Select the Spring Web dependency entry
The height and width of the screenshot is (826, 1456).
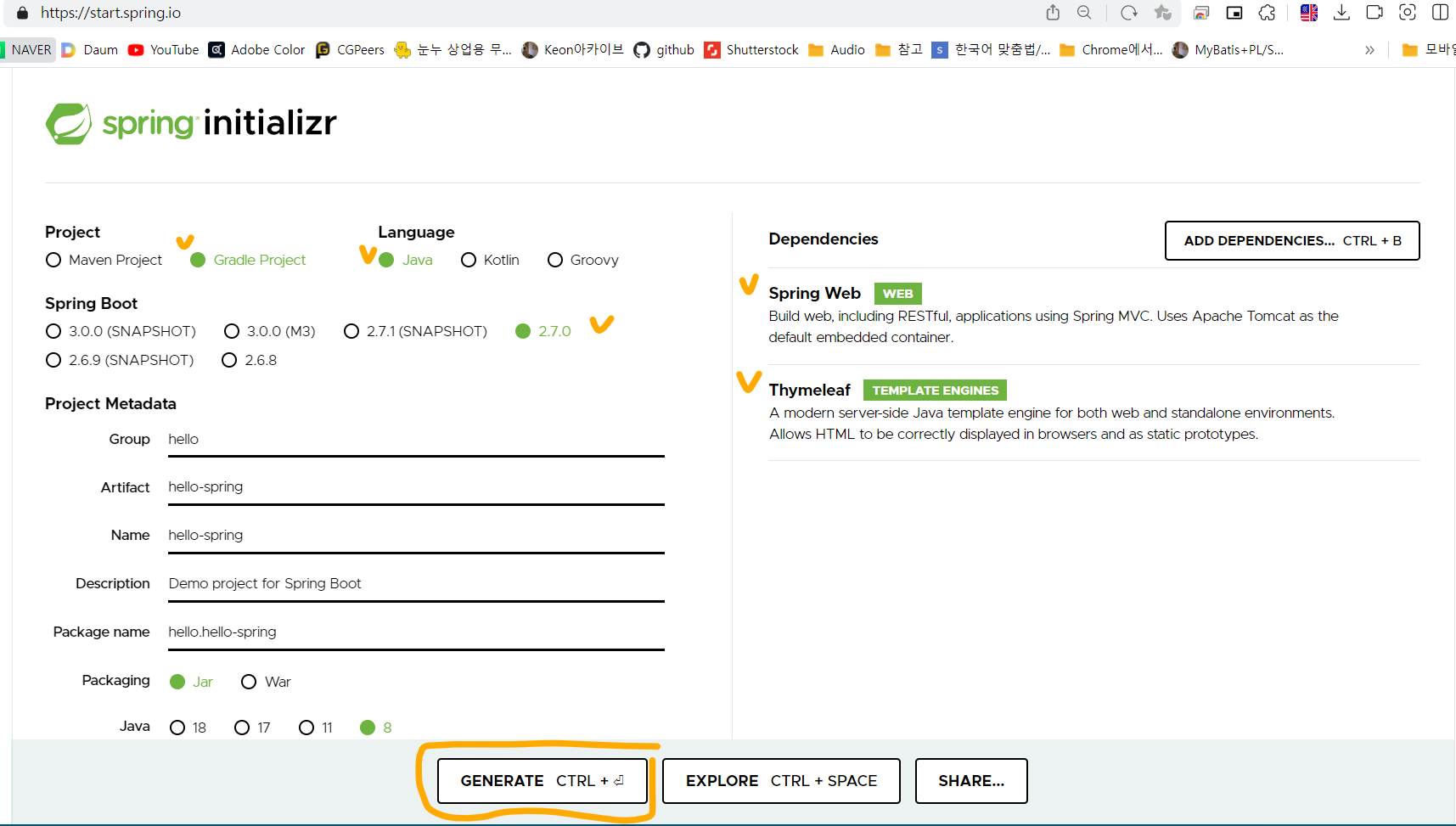pyautogui.click(x=1093, y=315)
